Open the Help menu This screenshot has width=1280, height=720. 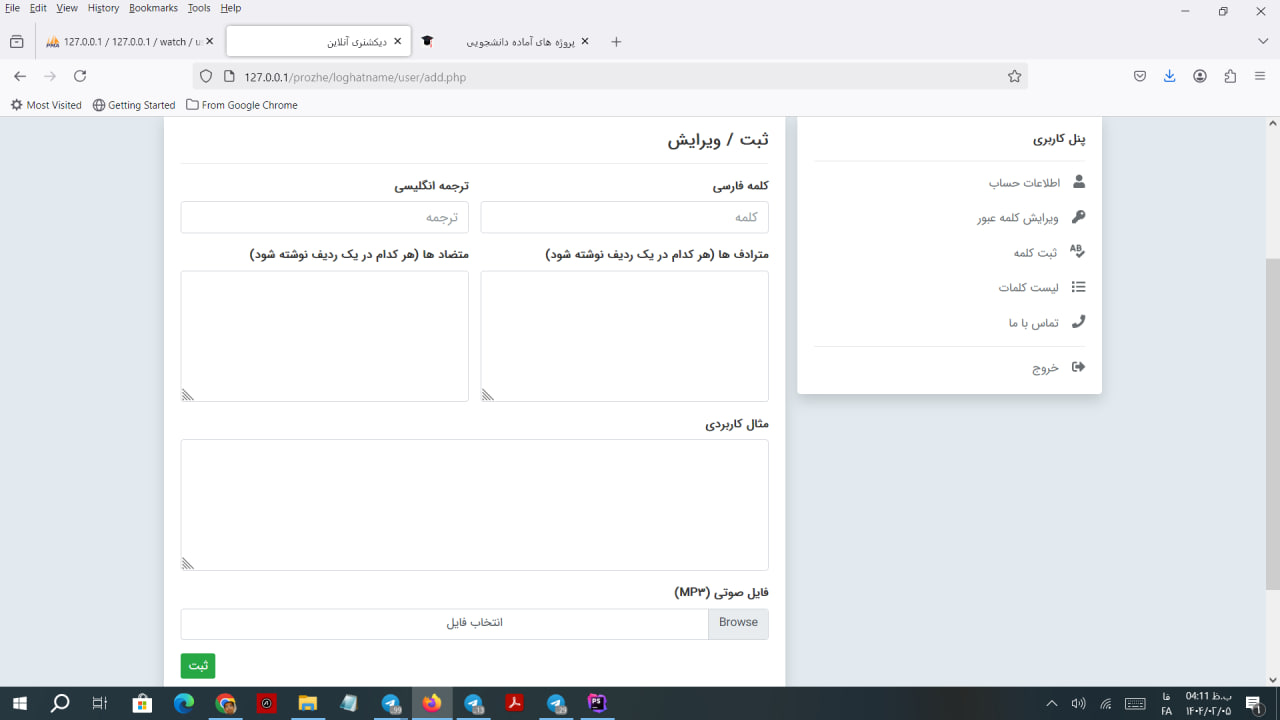[231, 8]
